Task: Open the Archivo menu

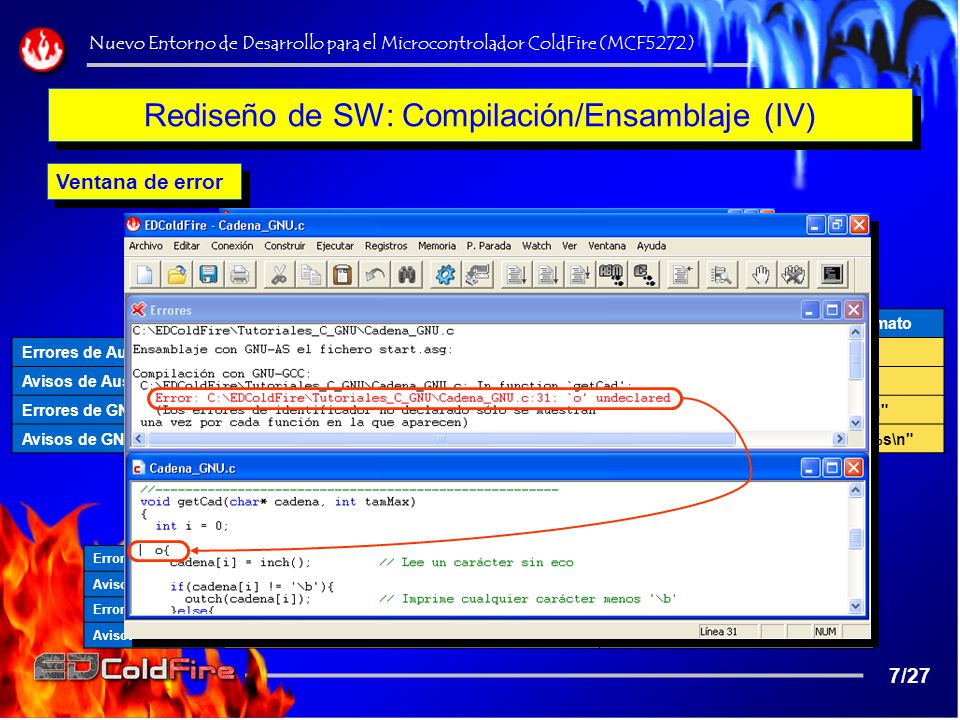Action: [146, 246]
